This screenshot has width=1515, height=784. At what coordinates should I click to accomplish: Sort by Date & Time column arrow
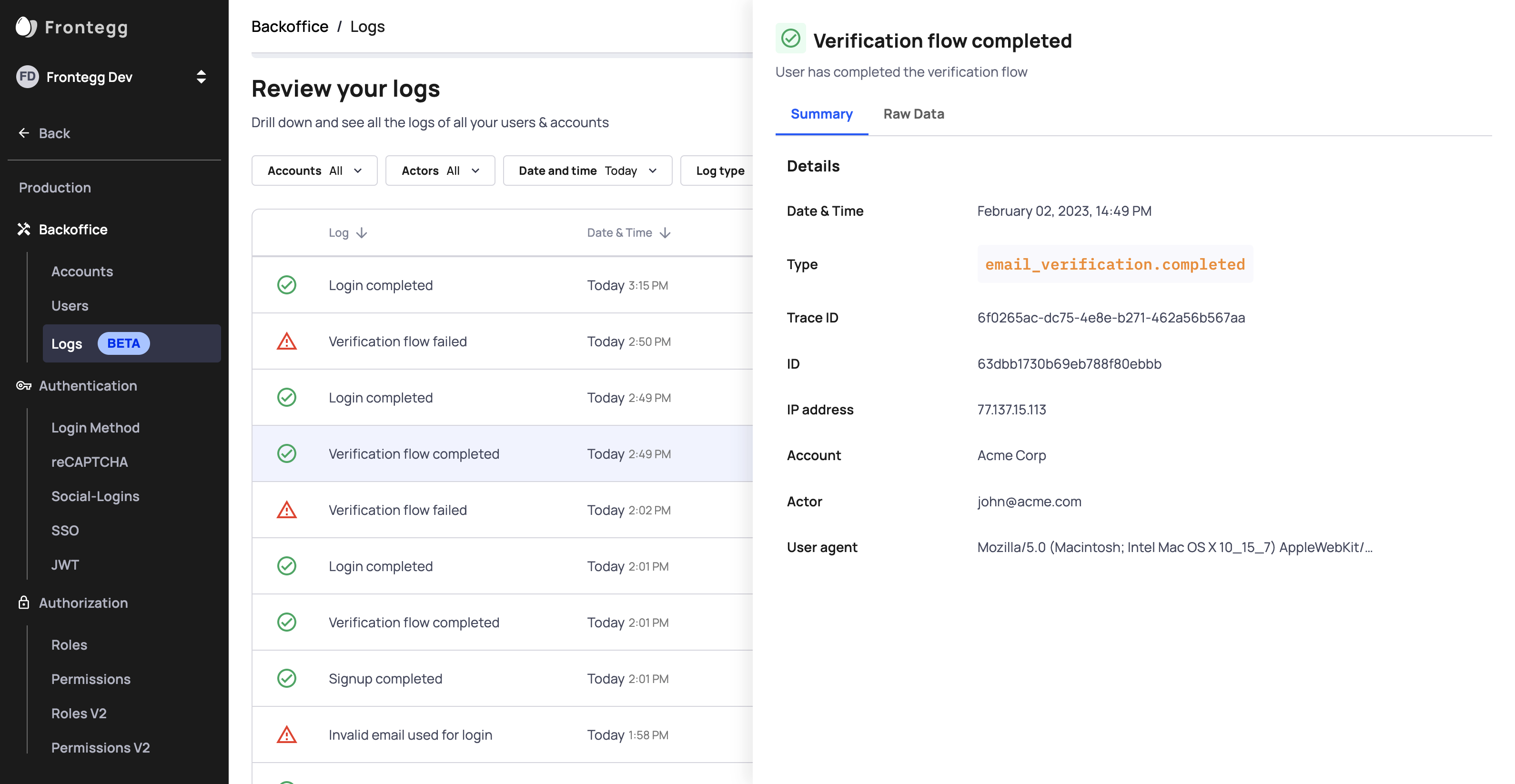pyautogui.click(x=665, y=233)
